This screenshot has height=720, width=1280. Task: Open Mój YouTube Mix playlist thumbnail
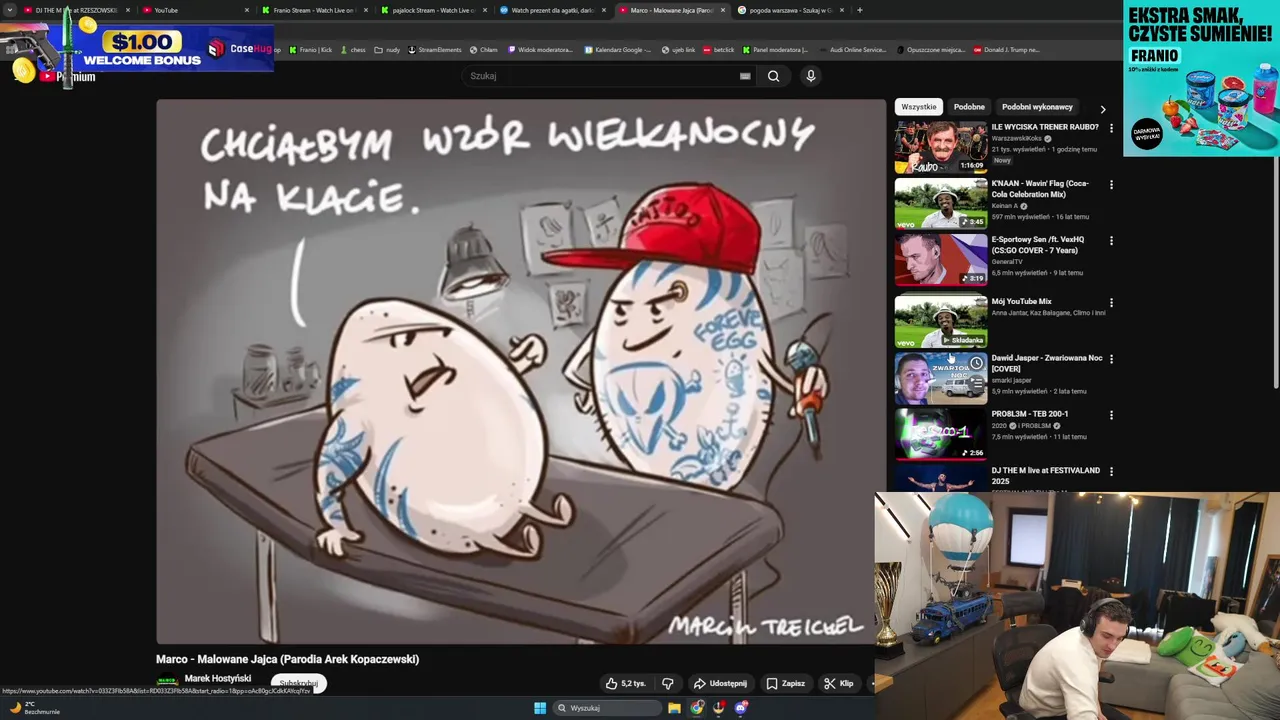(x=940, y=320)
